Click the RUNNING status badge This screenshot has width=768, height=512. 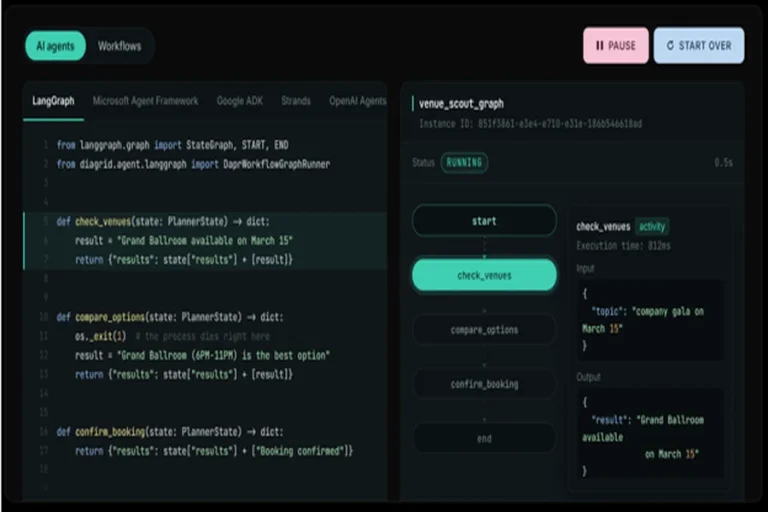464,163
